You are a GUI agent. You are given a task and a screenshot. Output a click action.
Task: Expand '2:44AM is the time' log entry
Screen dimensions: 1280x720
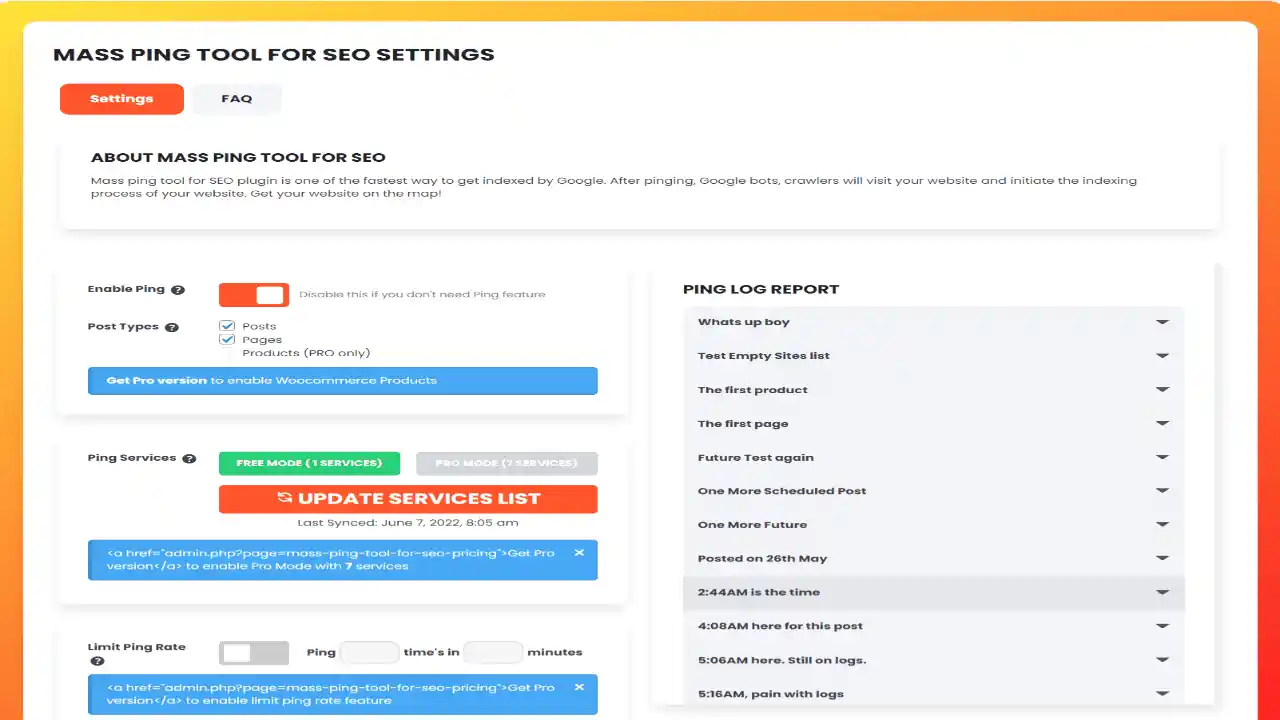[x=934, y=592]
